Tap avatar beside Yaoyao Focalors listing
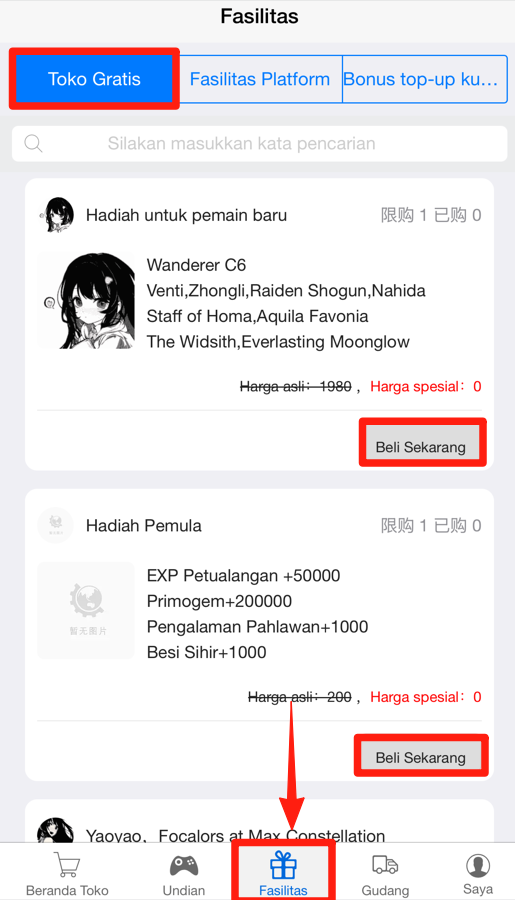This screenshot has height=900, width=515. pos(56,830)
